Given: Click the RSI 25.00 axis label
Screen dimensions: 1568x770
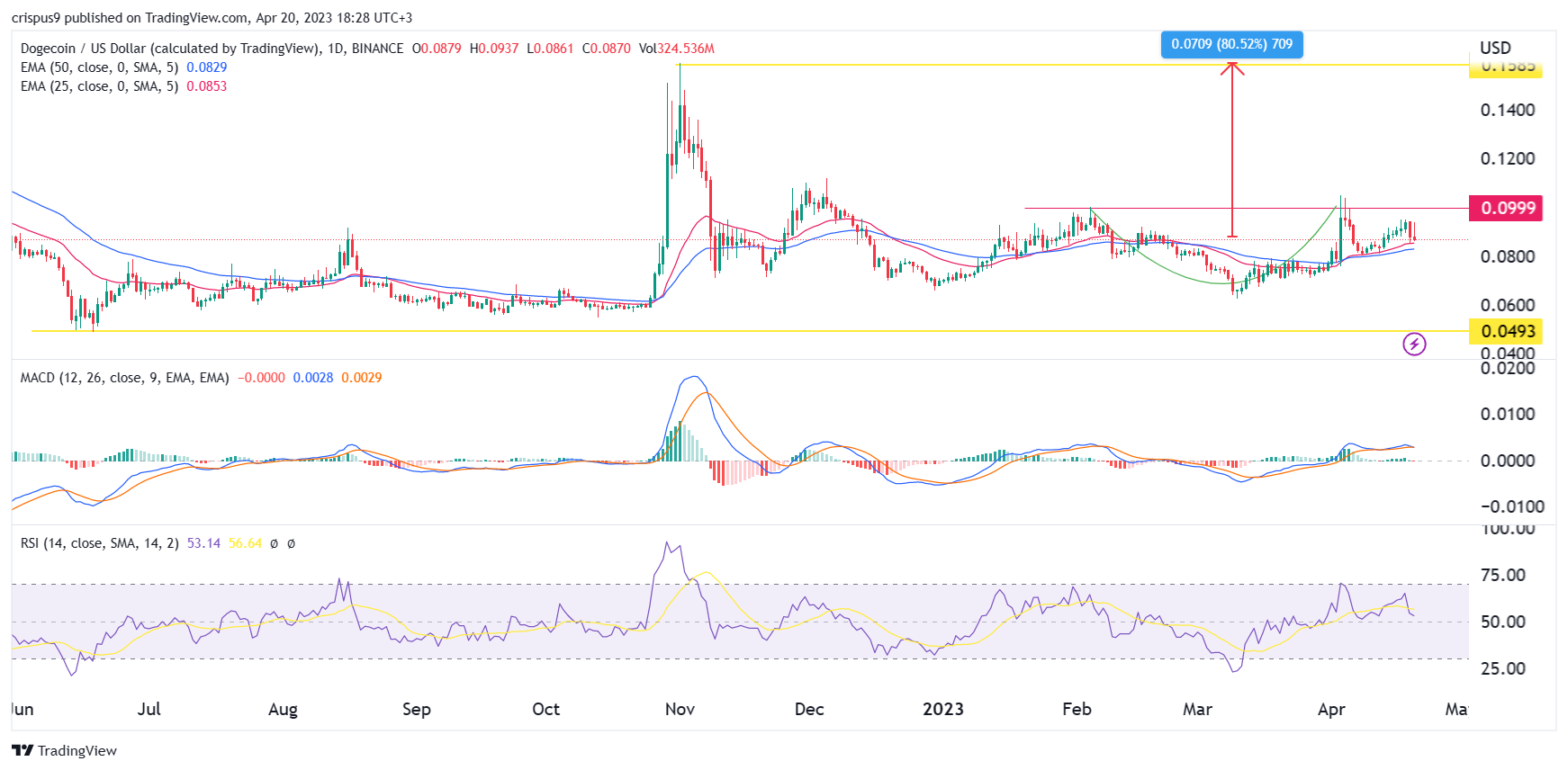Looking at the screenshot, I should tap(1503, 668).
